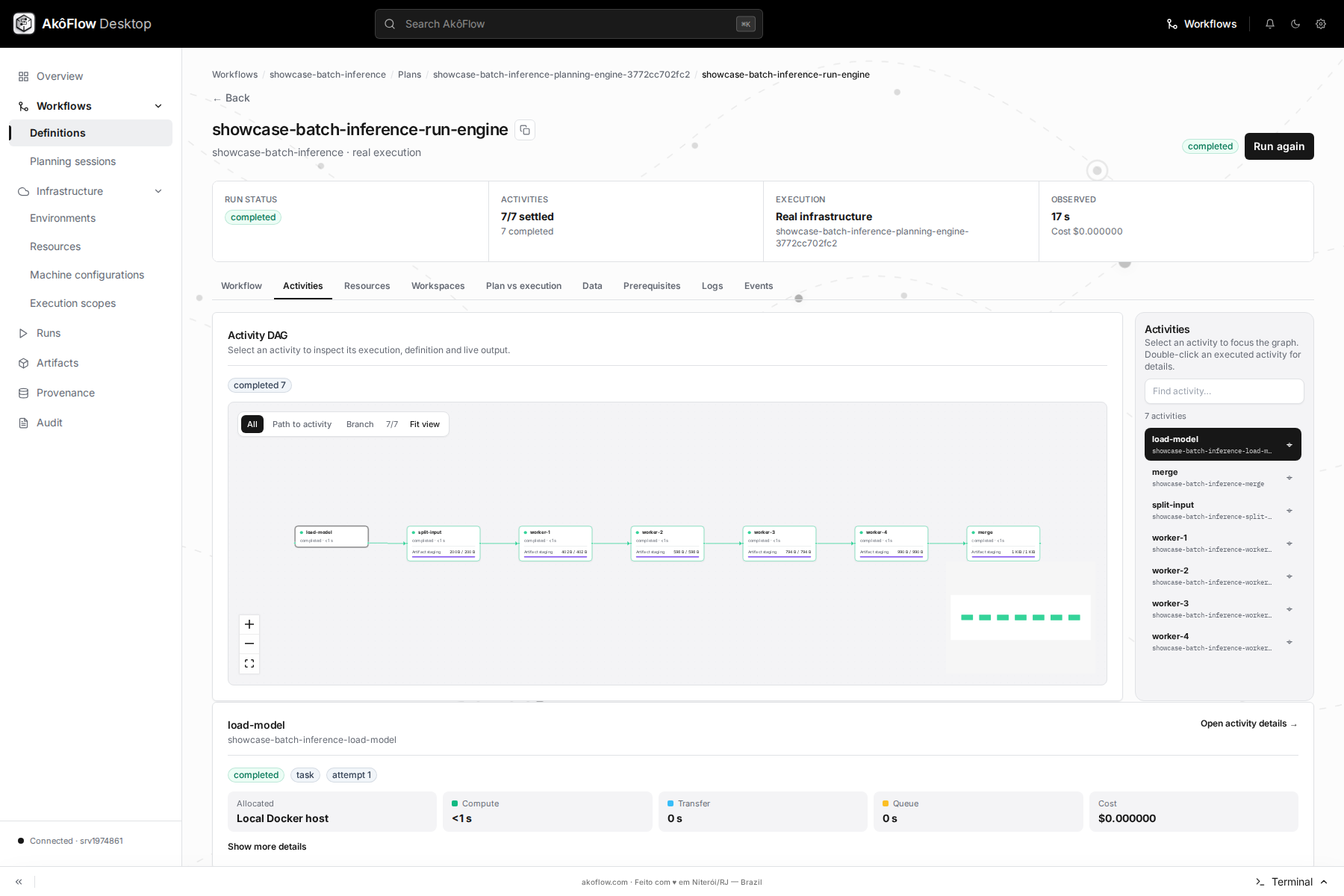Screen dimensions: 1344x896
Task: Click the focus icon on the worker-4 row
Action: [x=1289, y=642]
